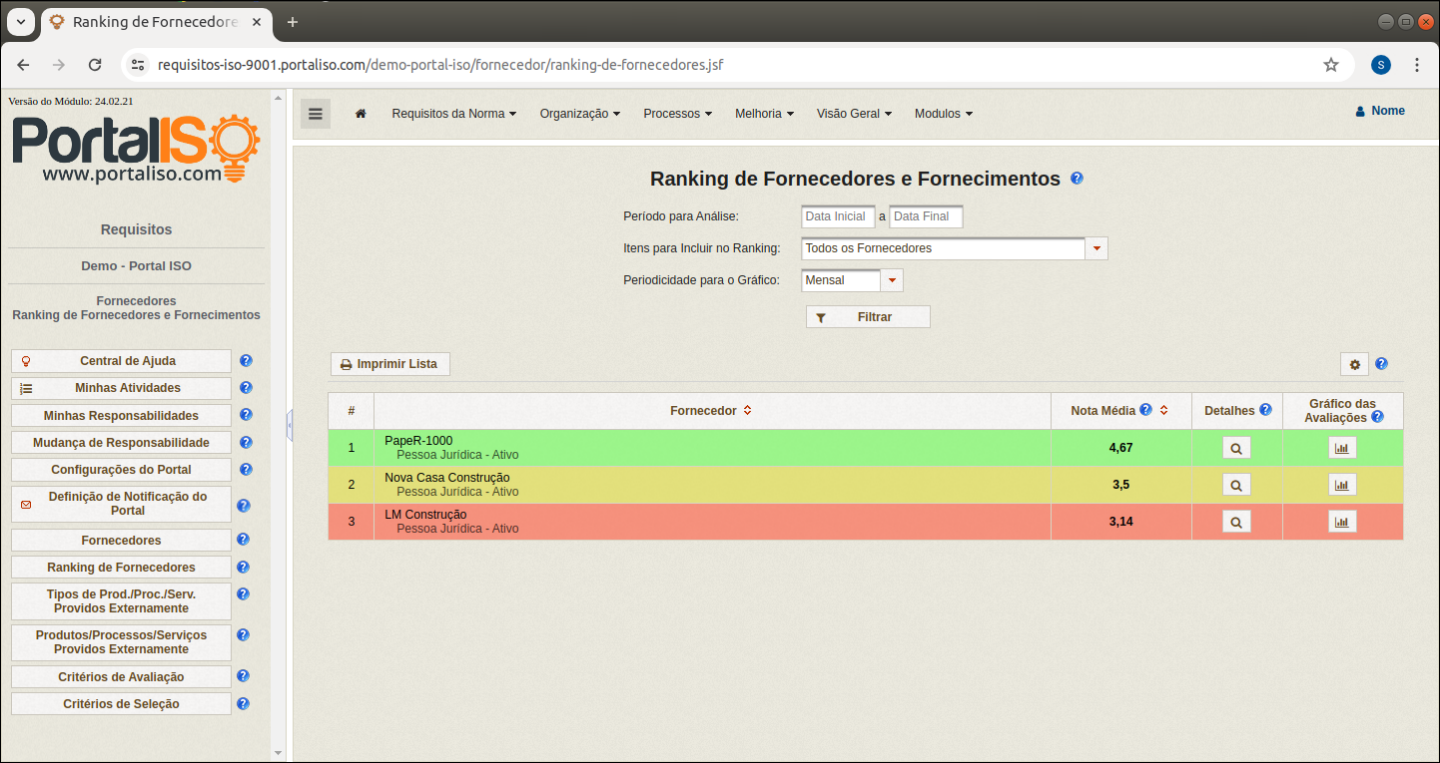Open help icon beside Configurações do Portal
This screenshot has height=763, width=1440.
pos(246,469)
